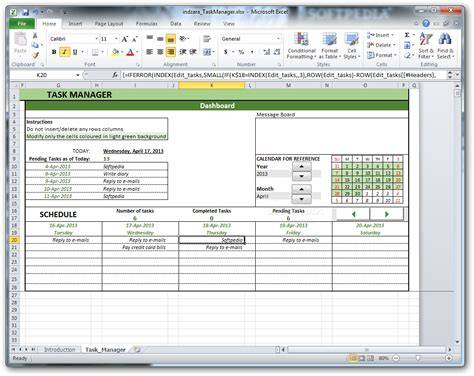The image size is (474, 376).
Task: Apply the red font color
Action: click(130, 52)
